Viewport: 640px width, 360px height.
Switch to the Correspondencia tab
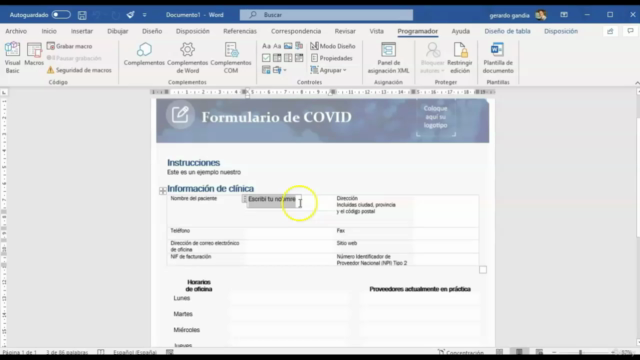pyautogui.click(x=296, y=31)
